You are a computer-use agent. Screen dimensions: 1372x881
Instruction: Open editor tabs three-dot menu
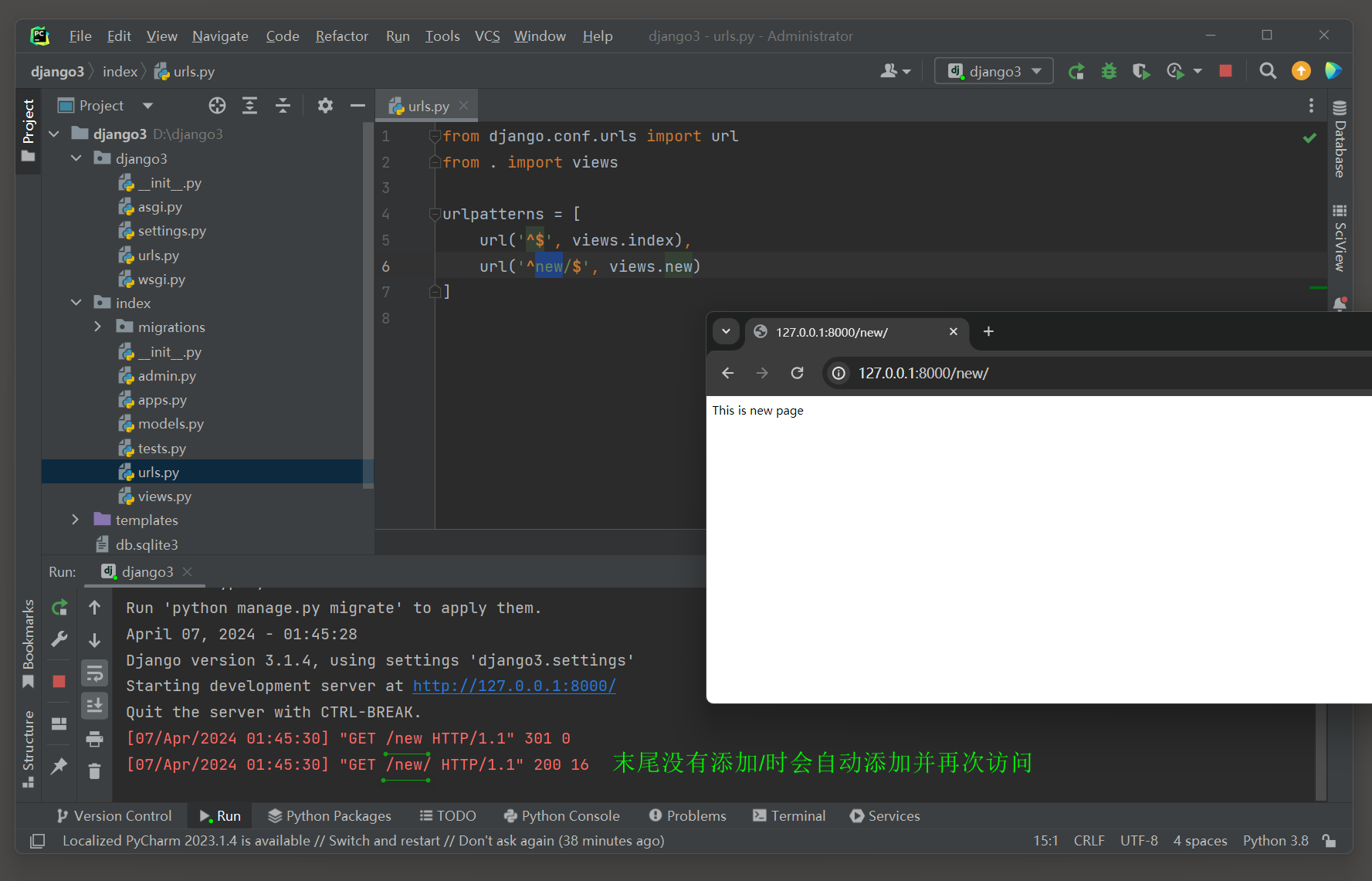(1311, 106)
